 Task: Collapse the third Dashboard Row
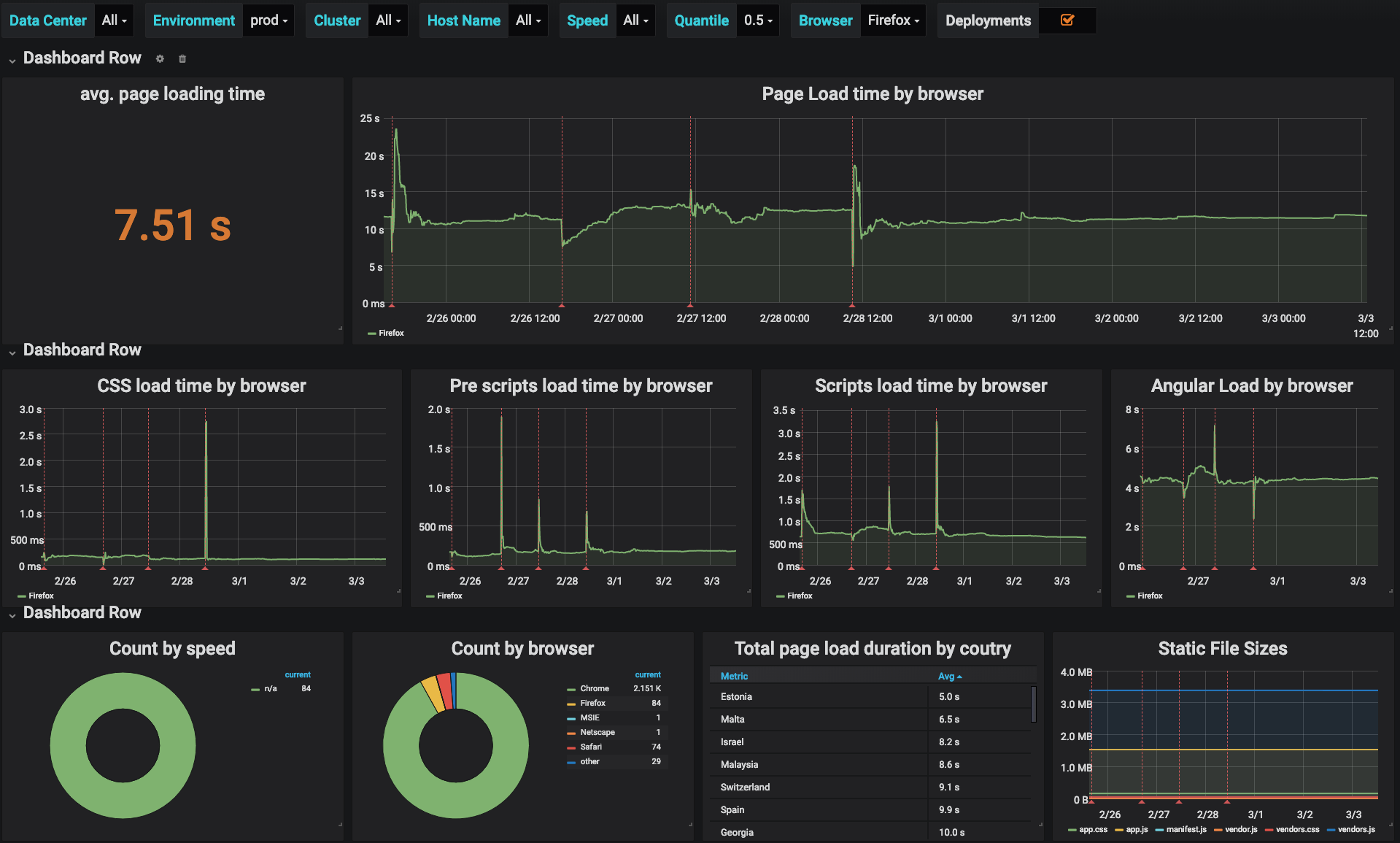point(12,615)
